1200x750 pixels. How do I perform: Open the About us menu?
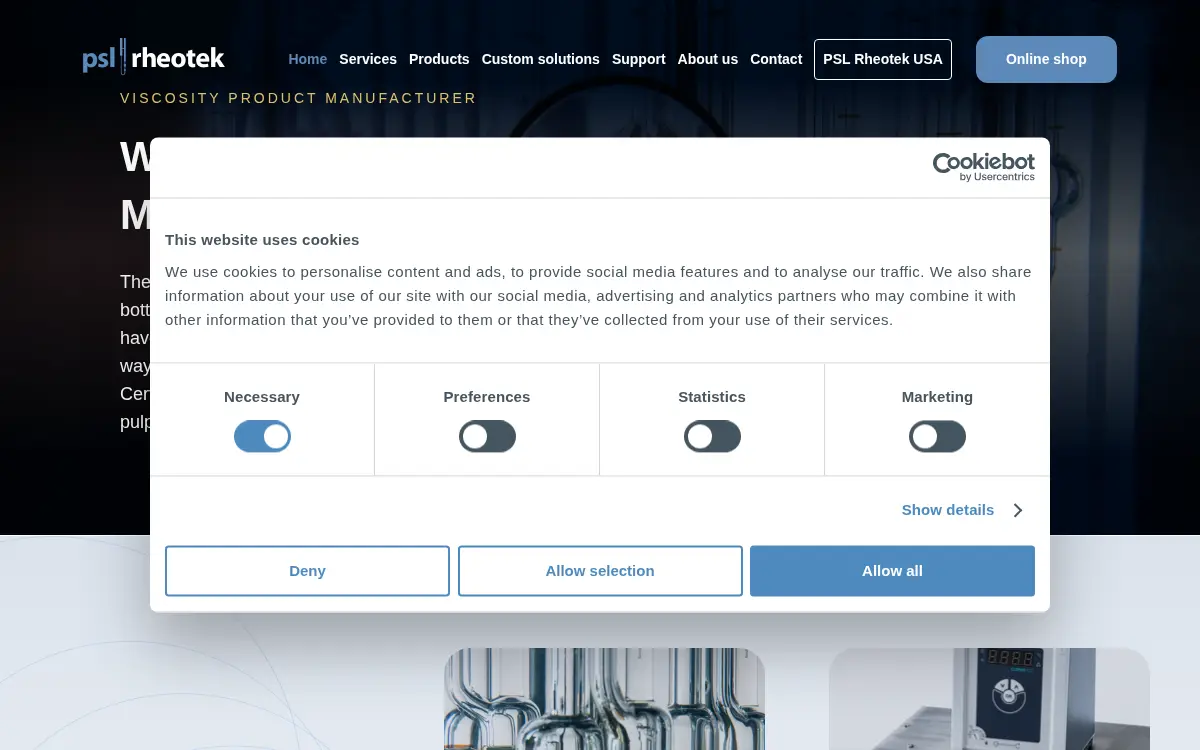[x=708, y=59]
